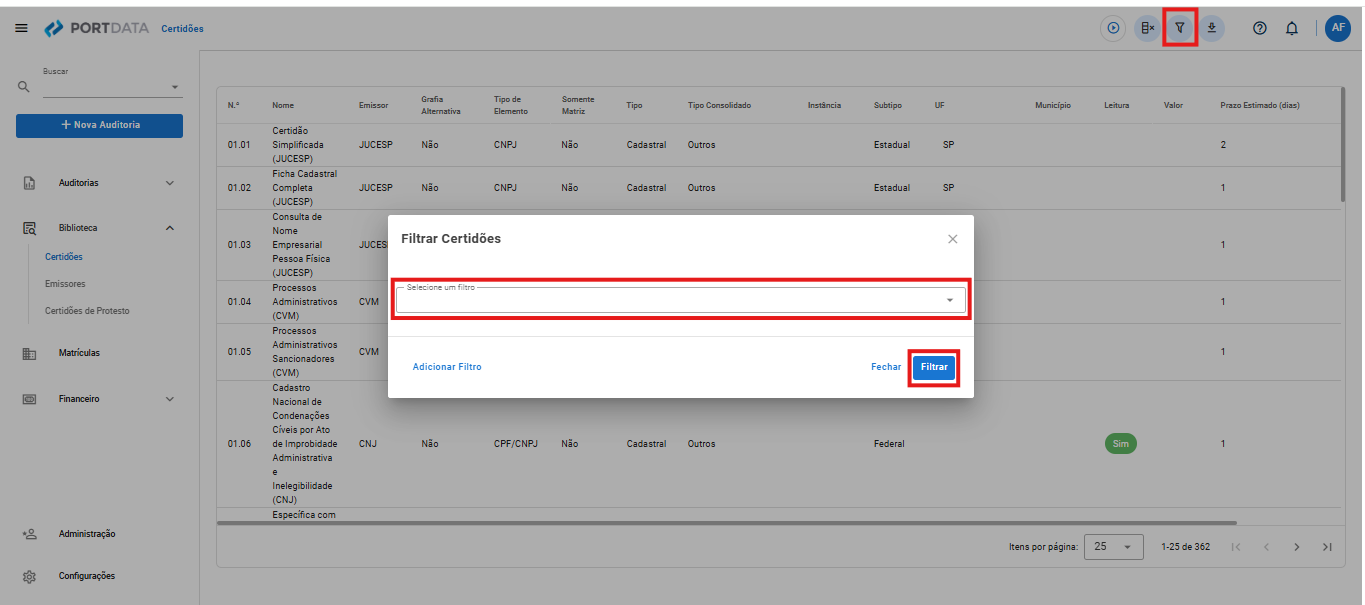
Task: Open Certidões de Protesto in sidebar
Action: pos(87,311)
